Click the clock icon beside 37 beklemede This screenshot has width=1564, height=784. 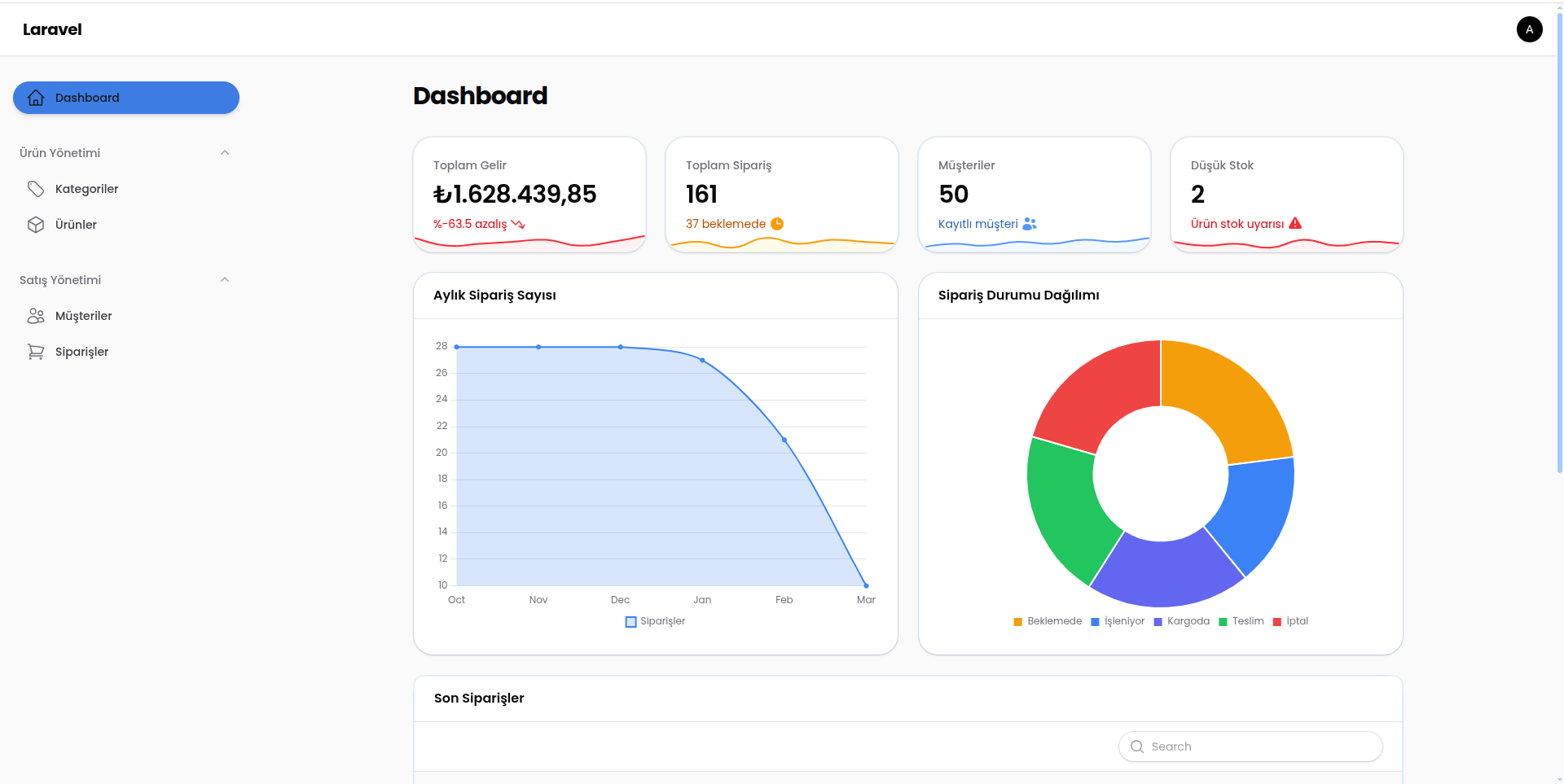pos(777,224)
